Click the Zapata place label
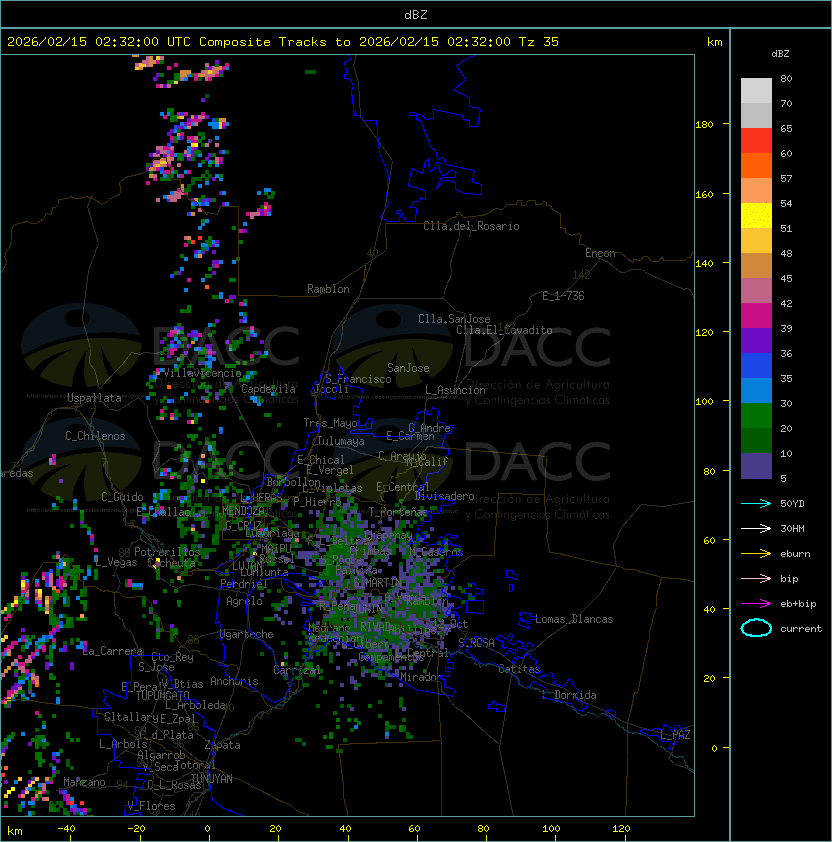Screen dimensions: 832x842 pos(222,745)
